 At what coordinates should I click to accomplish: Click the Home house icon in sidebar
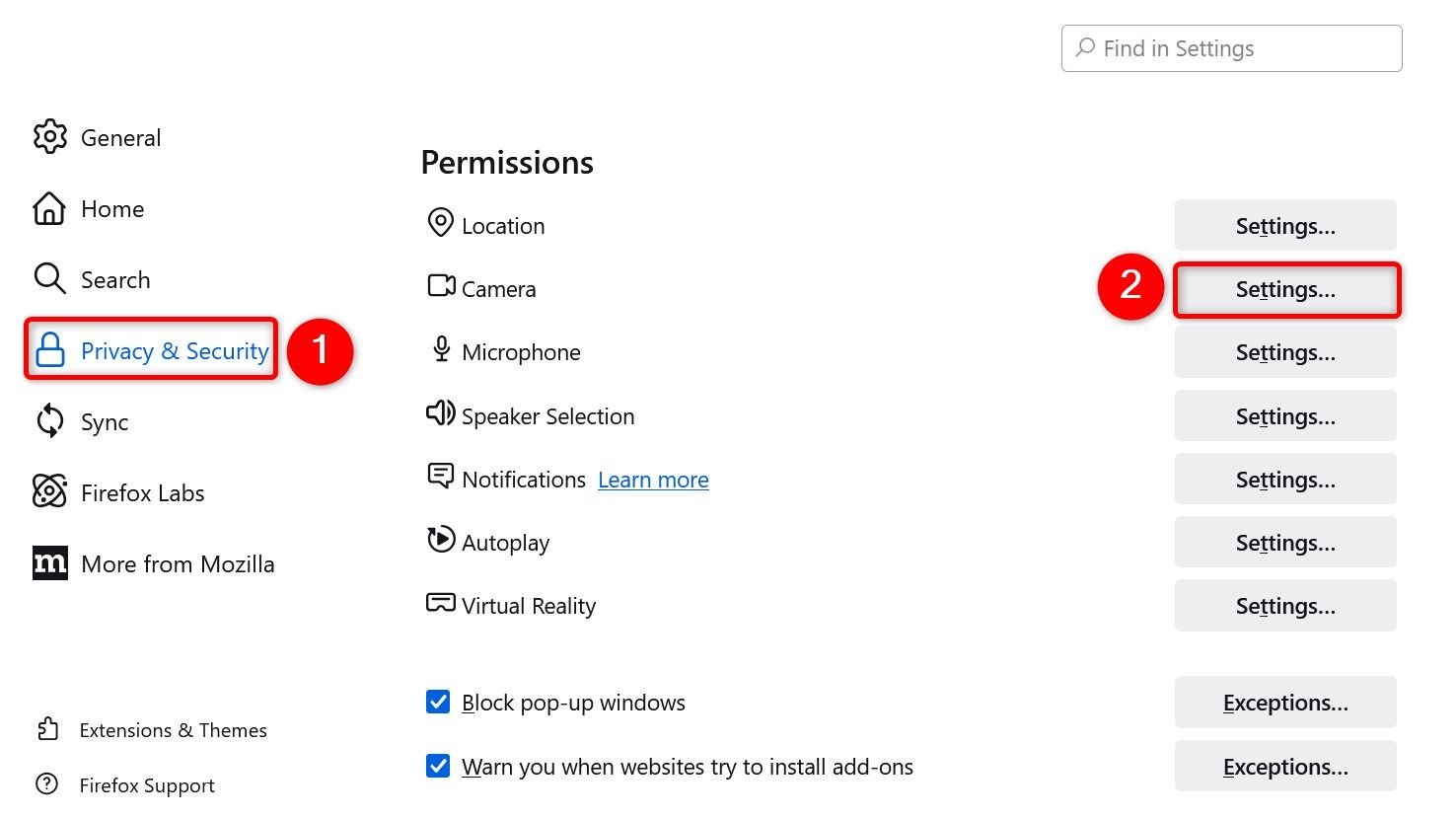pyautogui.click(x=49, y=208)
